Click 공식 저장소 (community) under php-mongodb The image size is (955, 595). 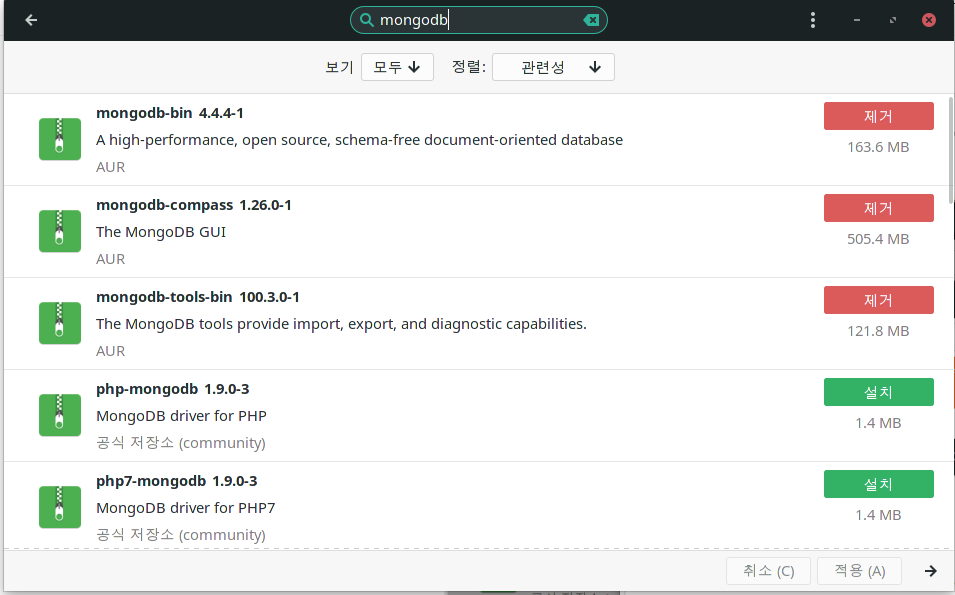tap(181, 443)
